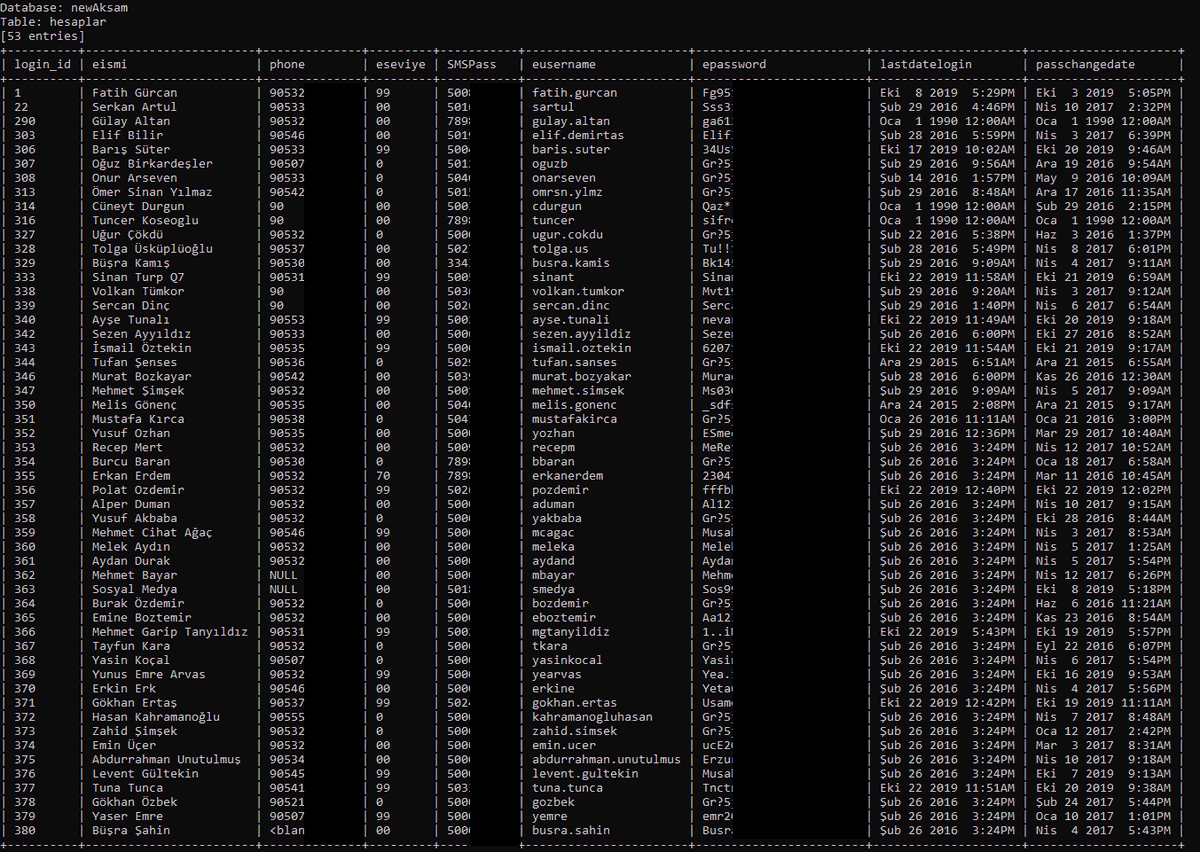Image resolution: width=1200 pixels, height=852 pixels.
Task: Select the 'passchangedate' column header
Action: pos(1086,64)
